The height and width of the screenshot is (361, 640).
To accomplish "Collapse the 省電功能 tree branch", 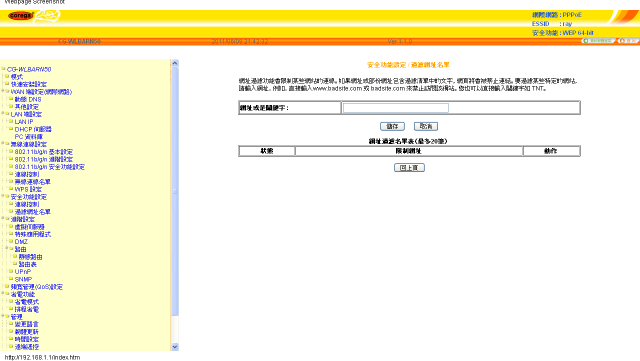I will click(3, 294).
